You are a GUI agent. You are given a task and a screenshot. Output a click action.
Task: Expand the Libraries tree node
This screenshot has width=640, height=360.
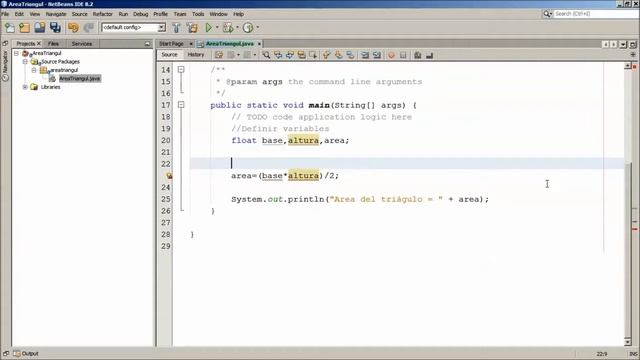(x=25, y=87)
